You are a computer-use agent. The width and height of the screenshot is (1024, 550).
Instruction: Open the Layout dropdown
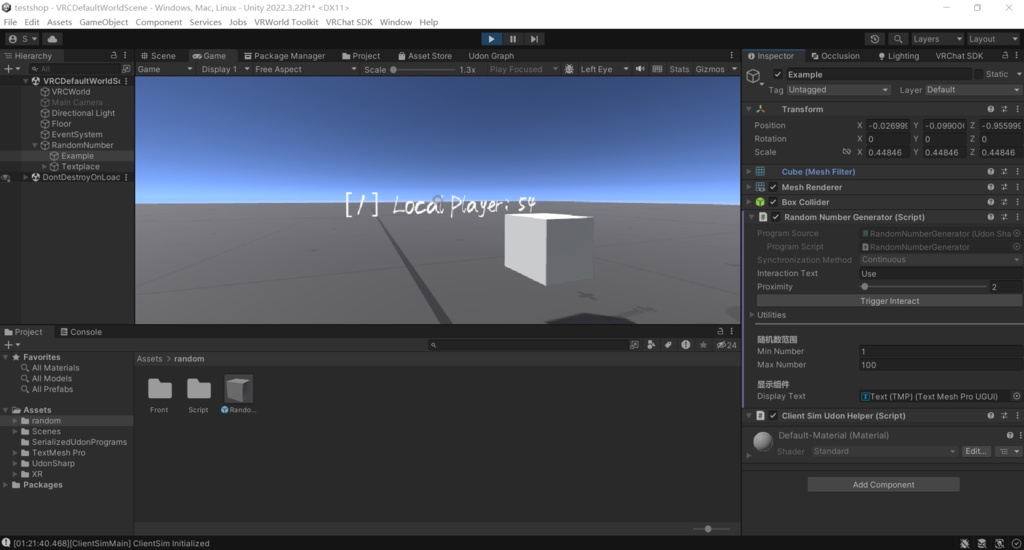(x=992, y=39)
